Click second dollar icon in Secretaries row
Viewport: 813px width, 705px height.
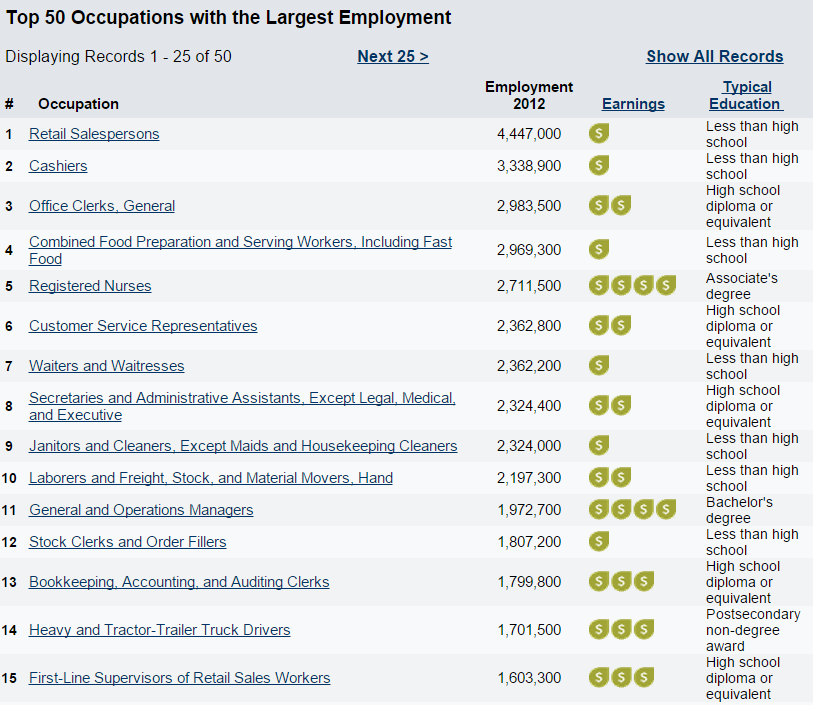pos(621,405)
